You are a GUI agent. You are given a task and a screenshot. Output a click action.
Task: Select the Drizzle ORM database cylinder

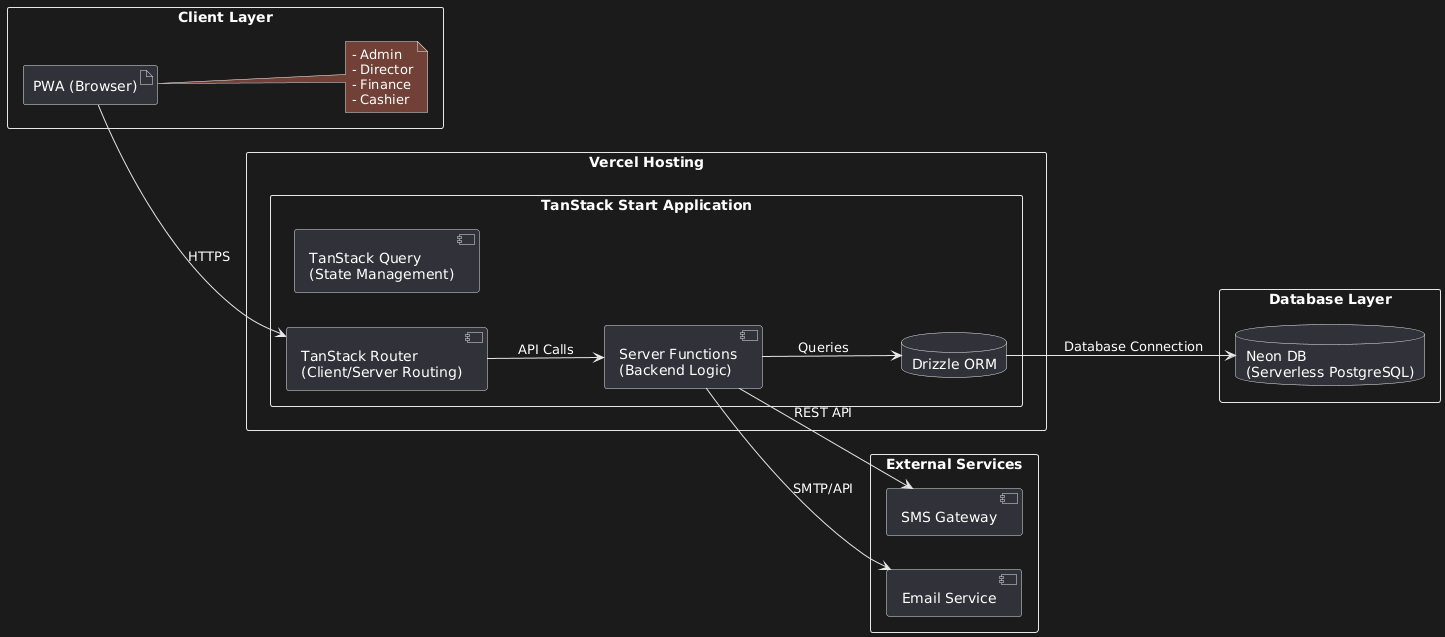pos(954,356)
